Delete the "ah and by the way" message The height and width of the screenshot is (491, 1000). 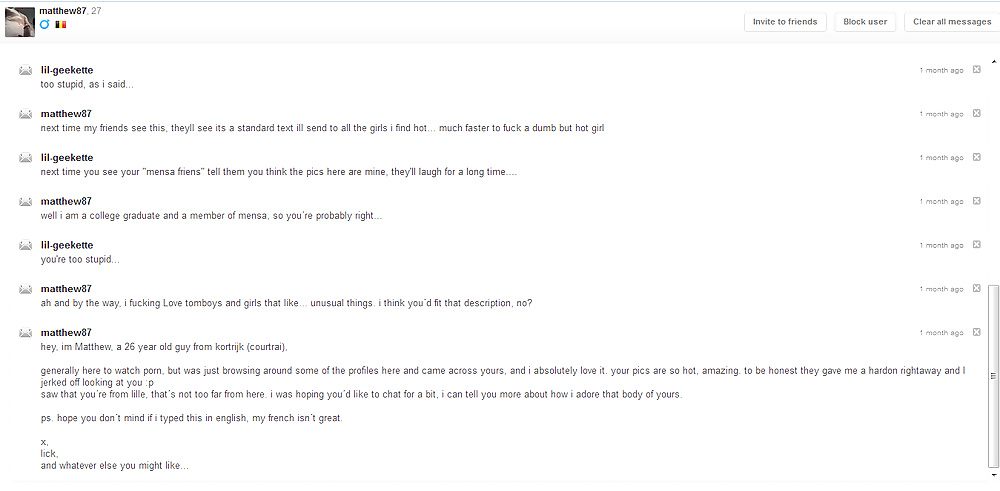pyautogui.click(x=977, y=289)
